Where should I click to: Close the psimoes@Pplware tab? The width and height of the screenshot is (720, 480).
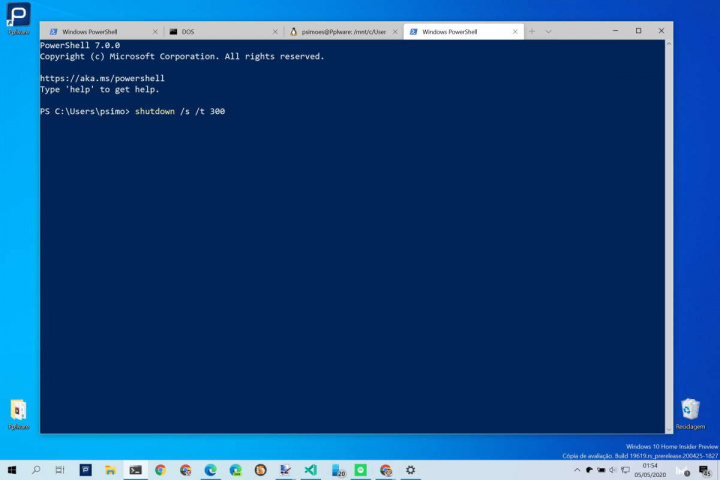tap(395, 32)
